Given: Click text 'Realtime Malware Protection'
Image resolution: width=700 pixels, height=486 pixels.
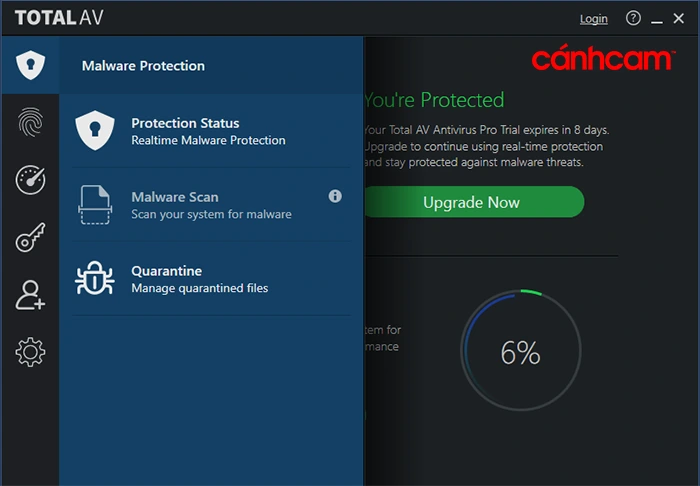Looking at the screenshot, I should coord(208,140).
